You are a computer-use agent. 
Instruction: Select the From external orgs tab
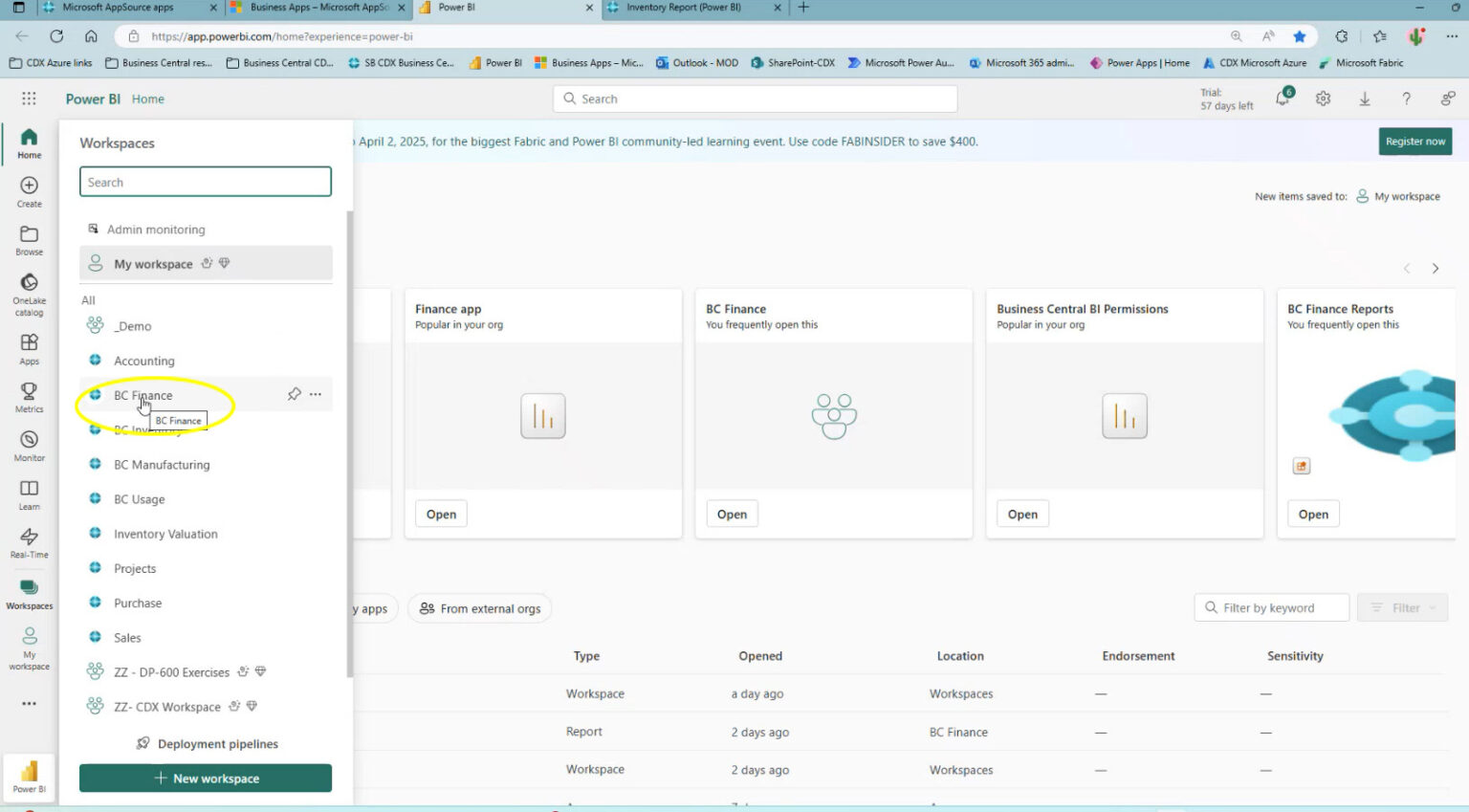[x=480, y=608]
